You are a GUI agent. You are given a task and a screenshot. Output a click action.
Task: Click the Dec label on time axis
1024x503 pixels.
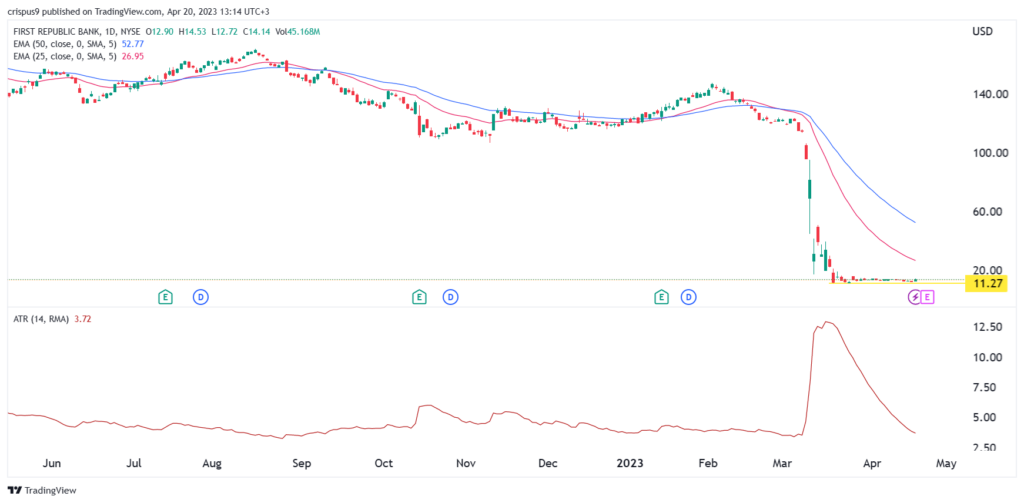tap(547, 463)
